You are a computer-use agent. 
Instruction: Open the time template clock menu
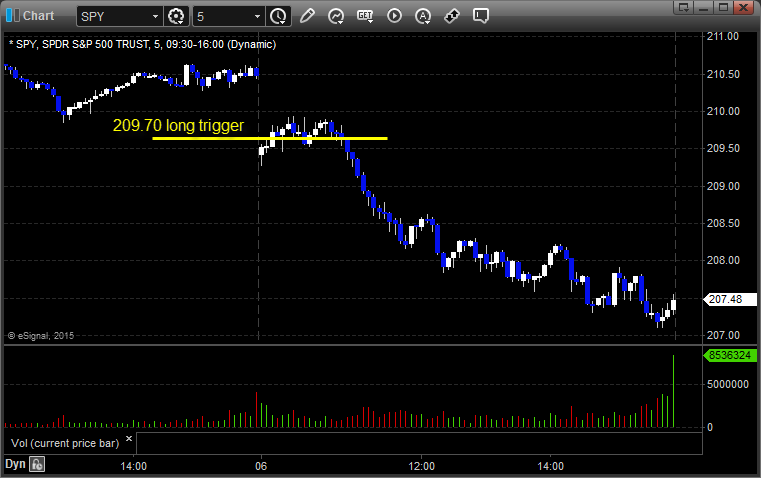[x=278, y=16]
